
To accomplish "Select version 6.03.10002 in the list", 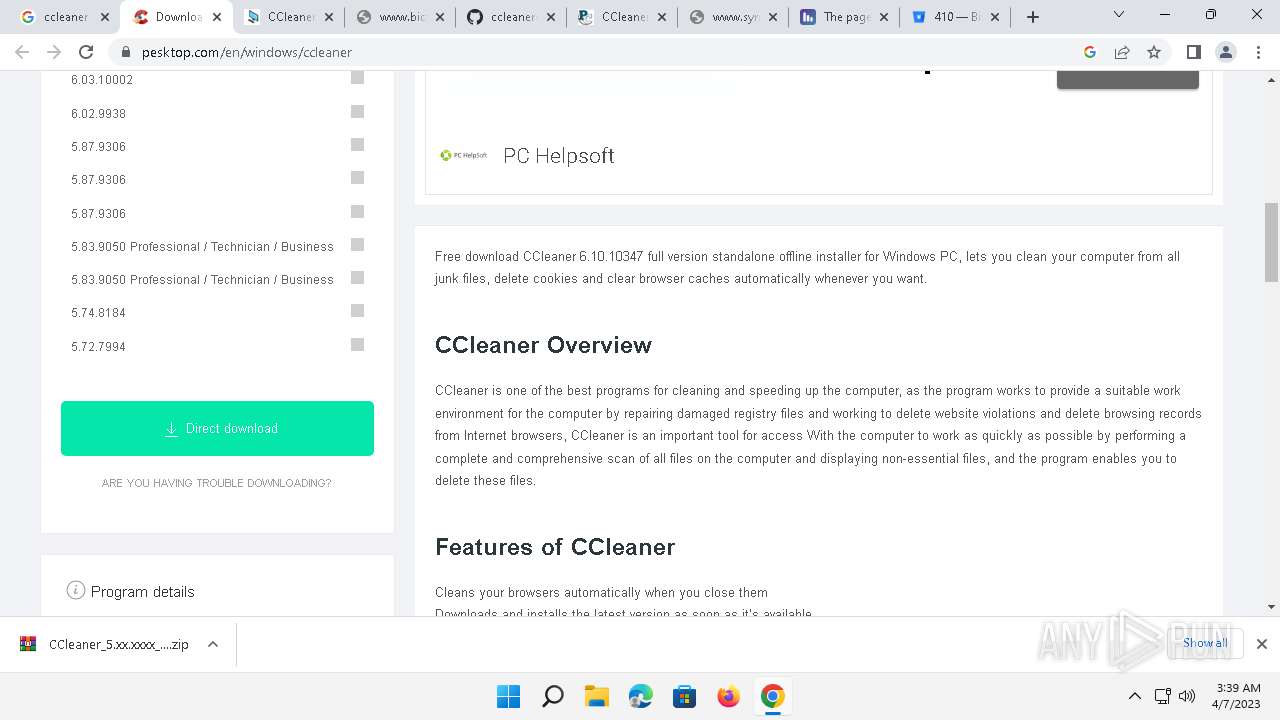I will [102, 79].
